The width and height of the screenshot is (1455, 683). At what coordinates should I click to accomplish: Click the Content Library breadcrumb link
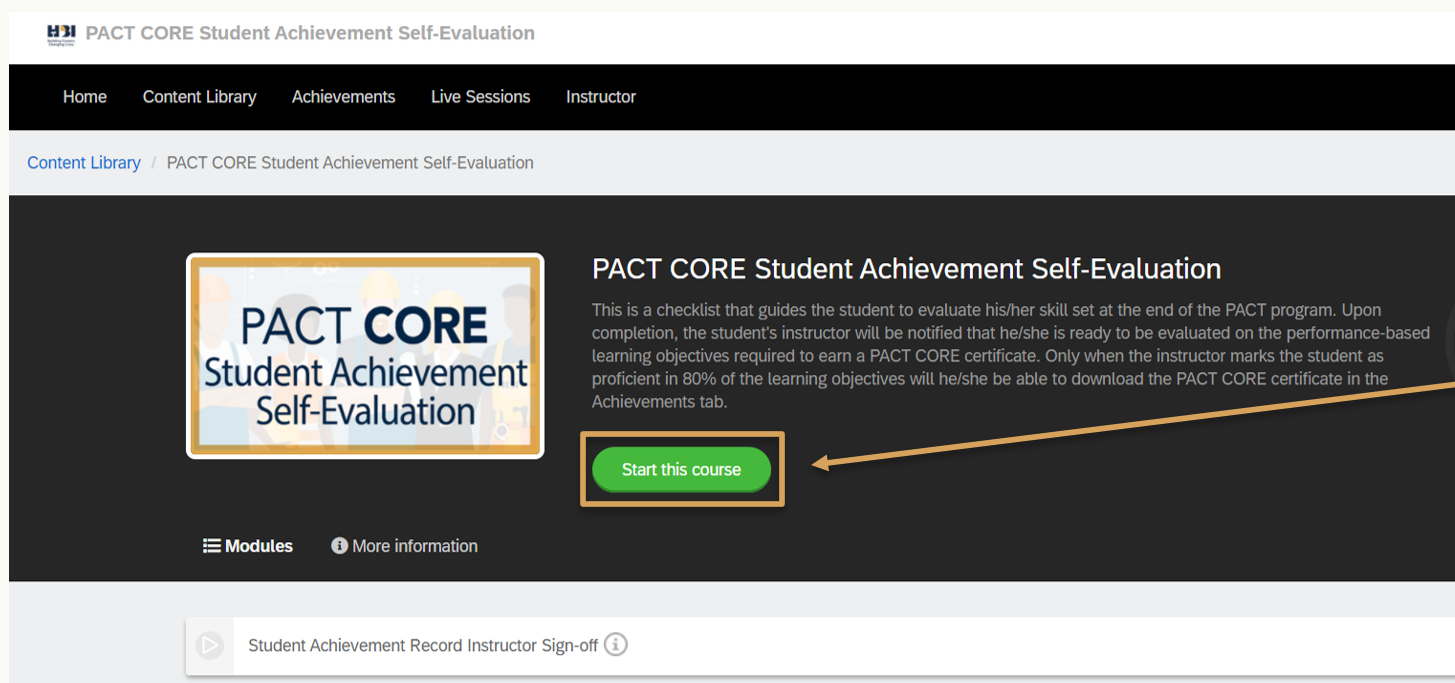[x=84, y=163]
